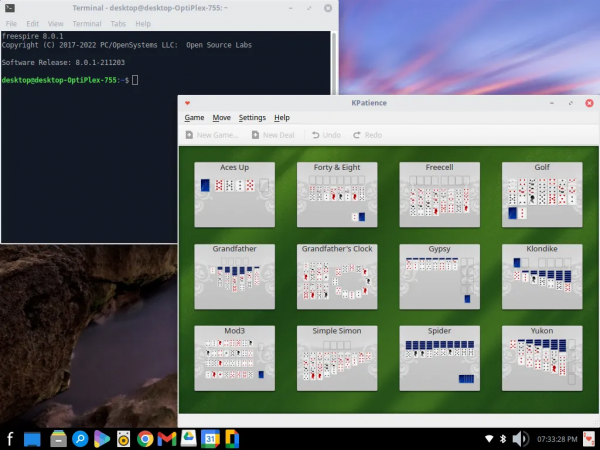The width and height of the screenshot is (600, 450).
Task: Open Google Keep taskbar icon
Action: [x=232, y=439]
